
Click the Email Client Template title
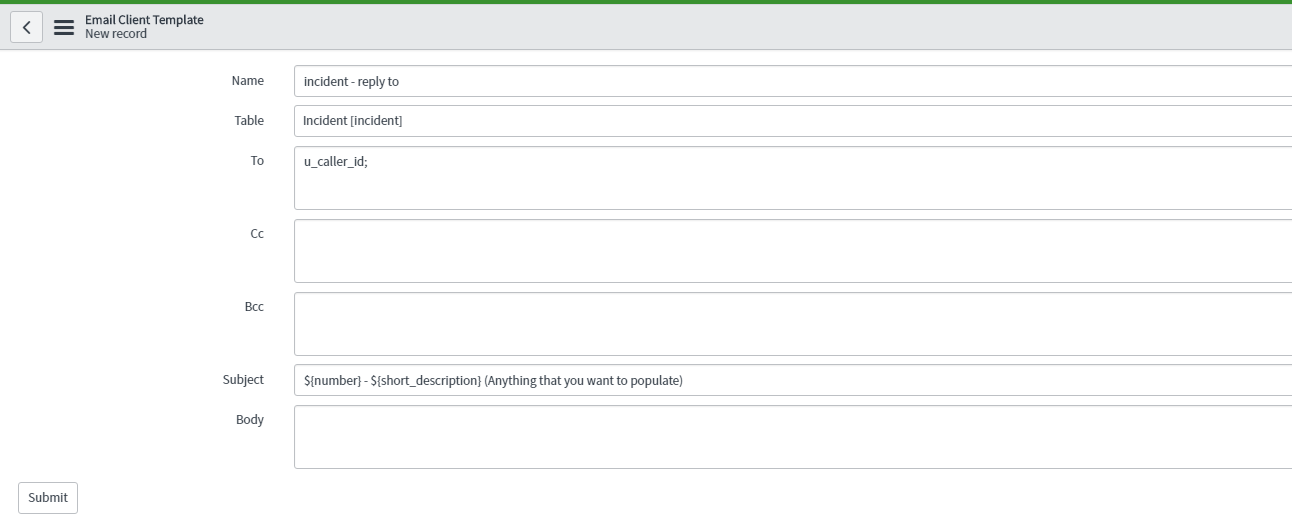[144, 20]
